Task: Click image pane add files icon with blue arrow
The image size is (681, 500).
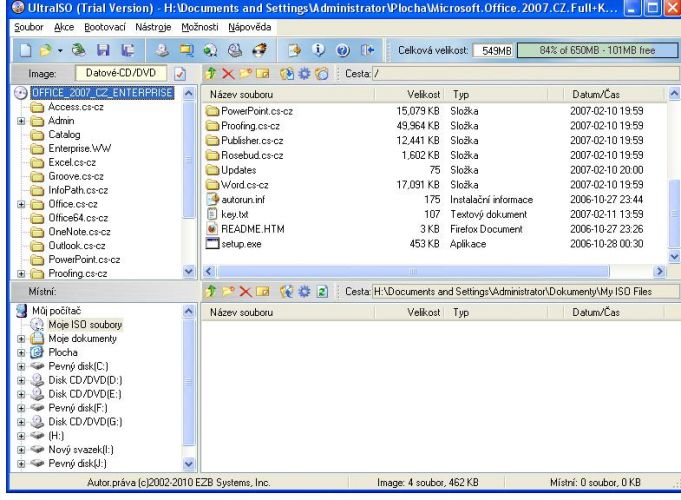Action: coord(287,74)
